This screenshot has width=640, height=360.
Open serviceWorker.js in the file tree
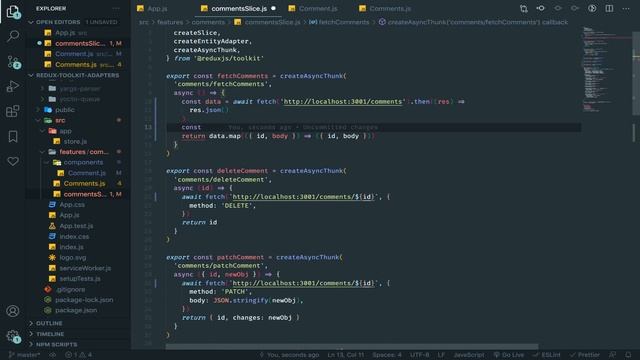(x=85, y=268)
